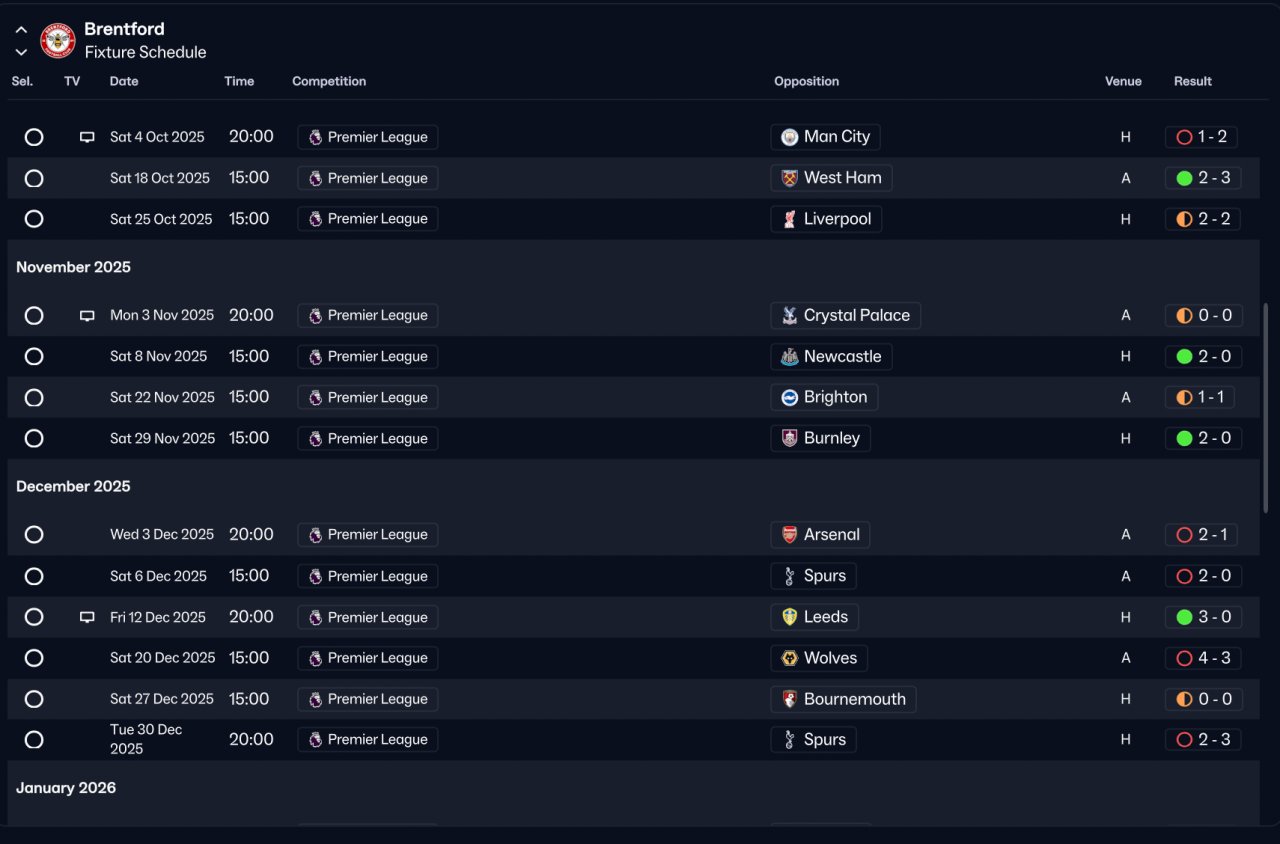
Task: Select the Newcastle fixture radio button
Action: coord(34,357)
